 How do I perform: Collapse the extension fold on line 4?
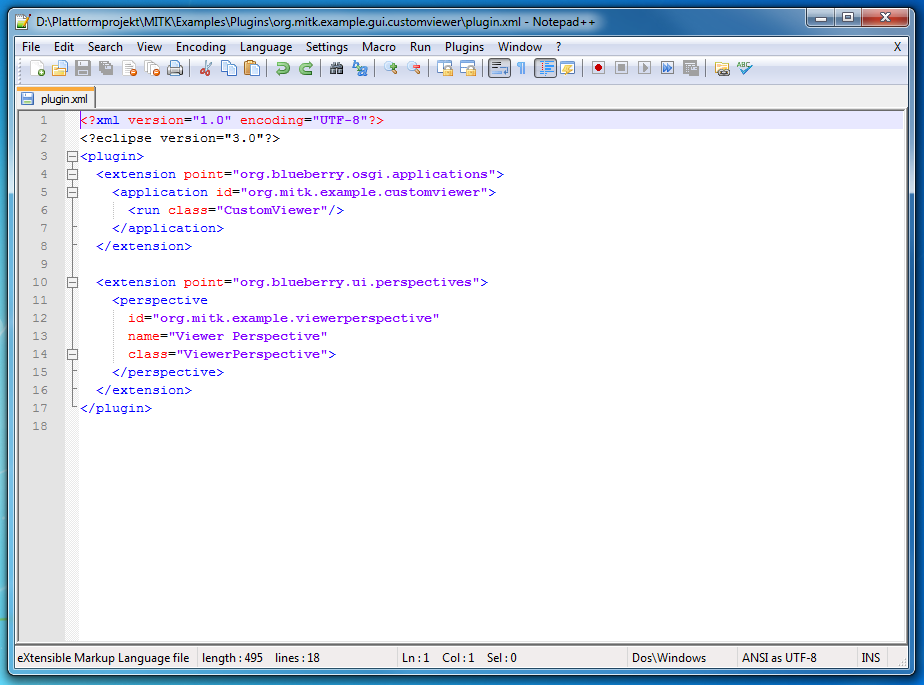[72, 174]
